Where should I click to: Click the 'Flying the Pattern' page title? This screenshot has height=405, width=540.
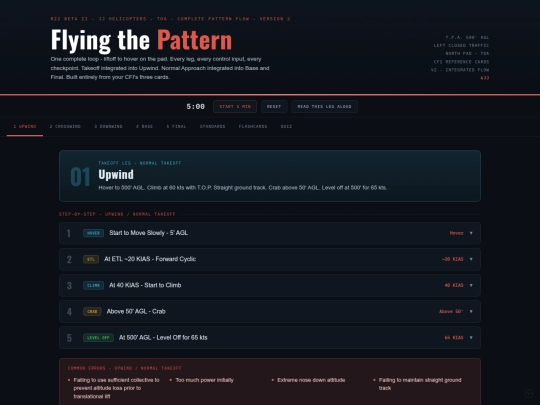point(141,41)
